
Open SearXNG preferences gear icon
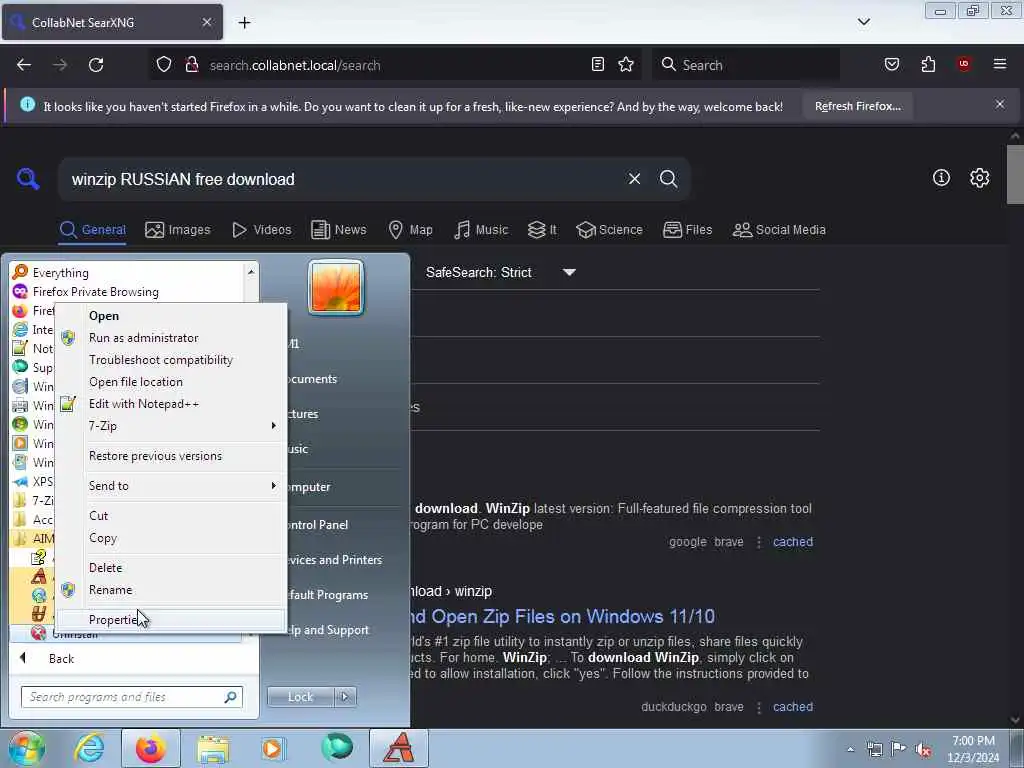tap(979, 178)
